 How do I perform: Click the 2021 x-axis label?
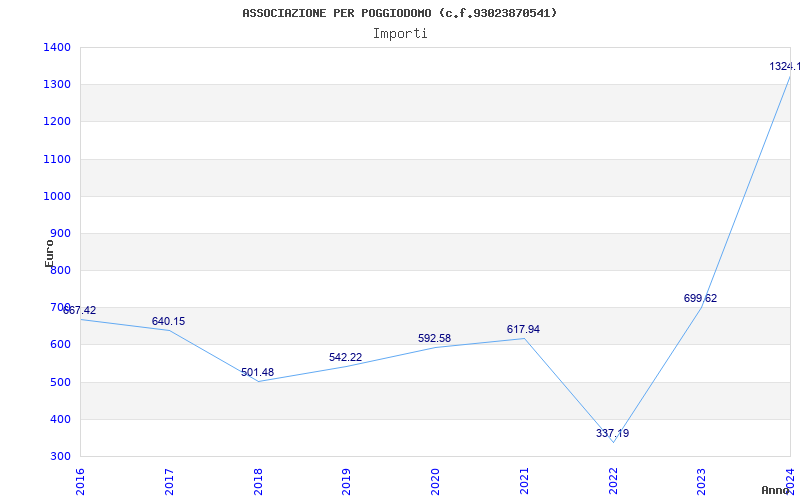click(x=524, y=482)
